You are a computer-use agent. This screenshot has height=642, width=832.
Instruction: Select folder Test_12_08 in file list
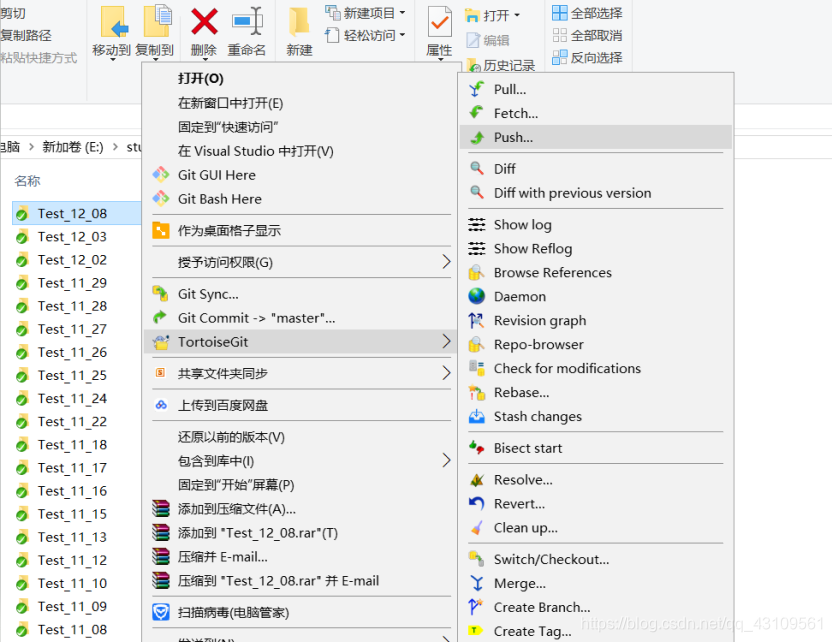pos(76,213)
